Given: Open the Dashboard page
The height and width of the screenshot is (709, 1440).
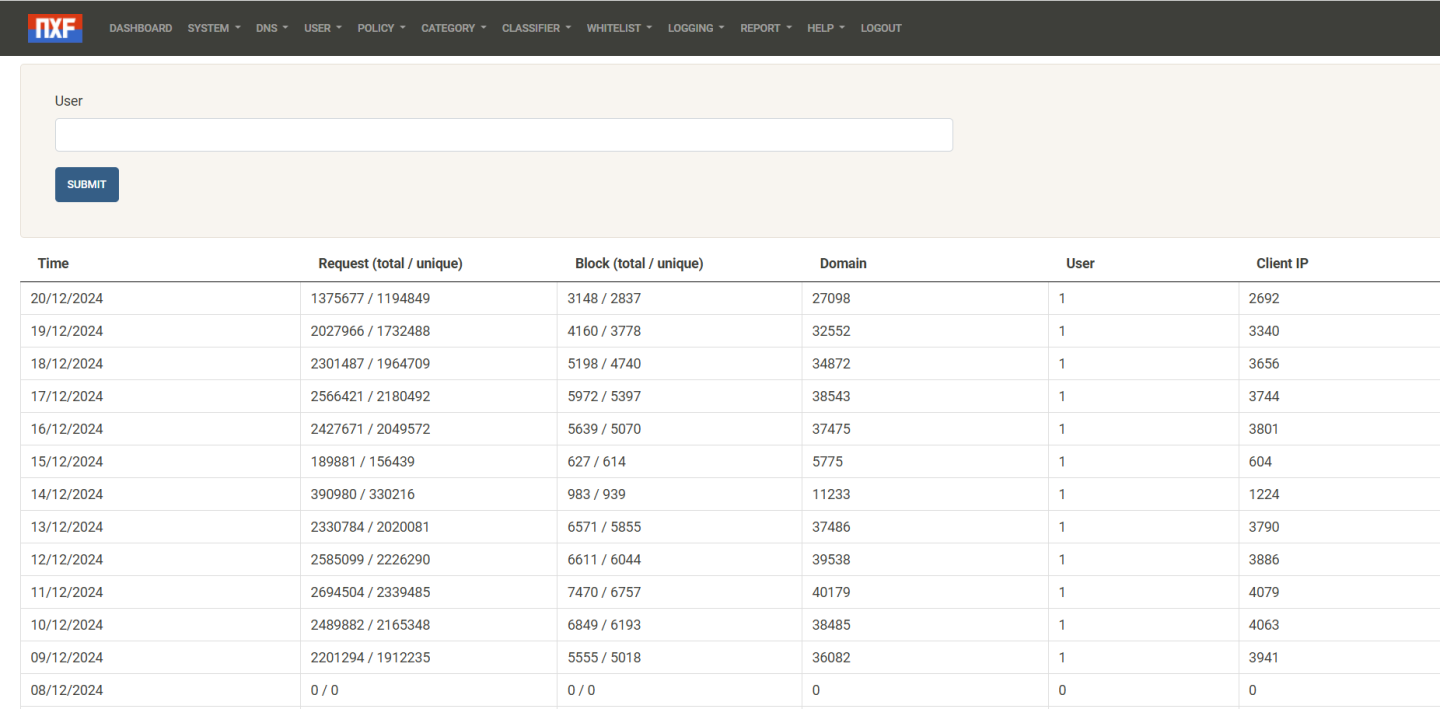Looking at the screenshot, I should tap(140, 28).
